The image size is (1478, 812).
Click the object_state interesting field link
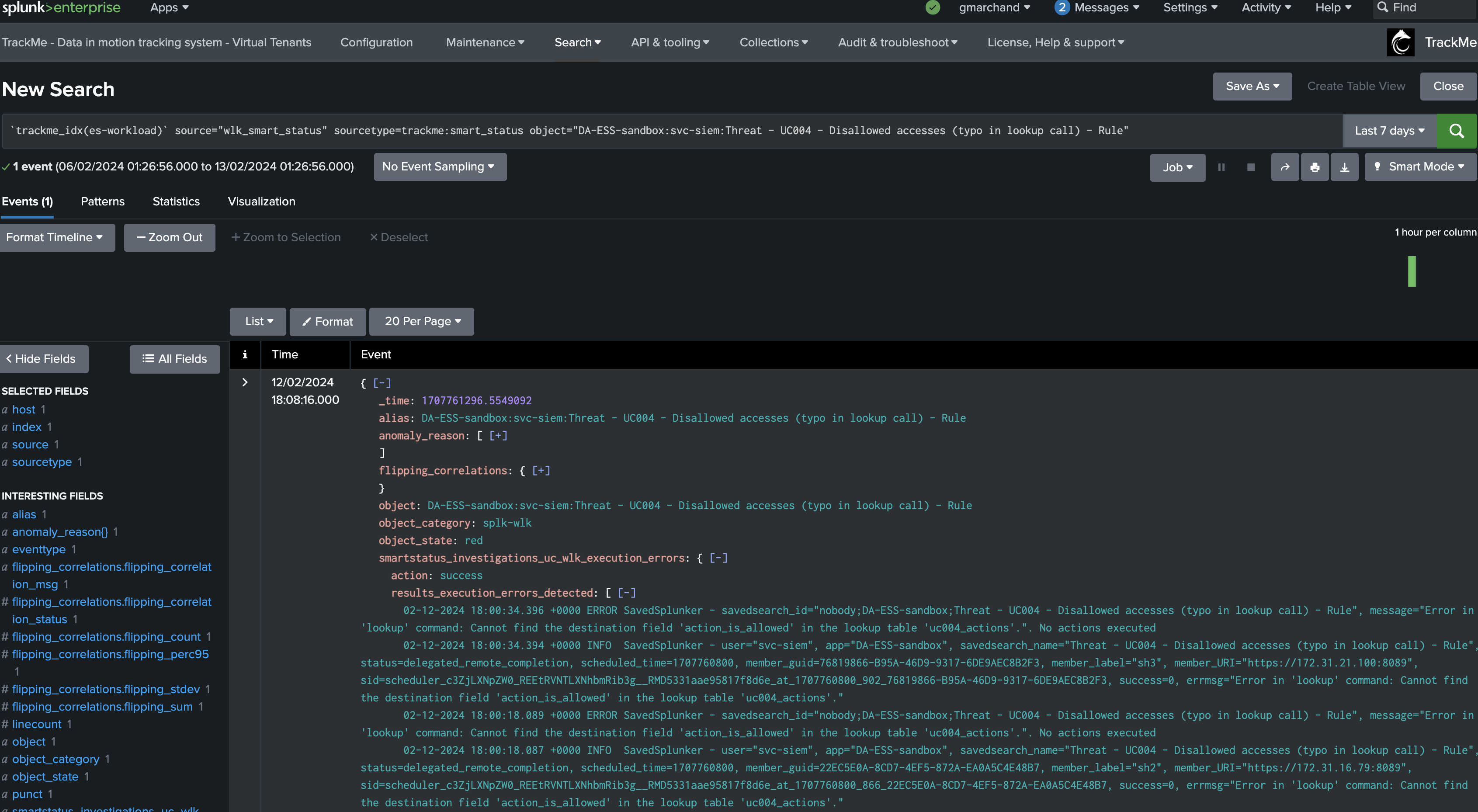(45, 777)
